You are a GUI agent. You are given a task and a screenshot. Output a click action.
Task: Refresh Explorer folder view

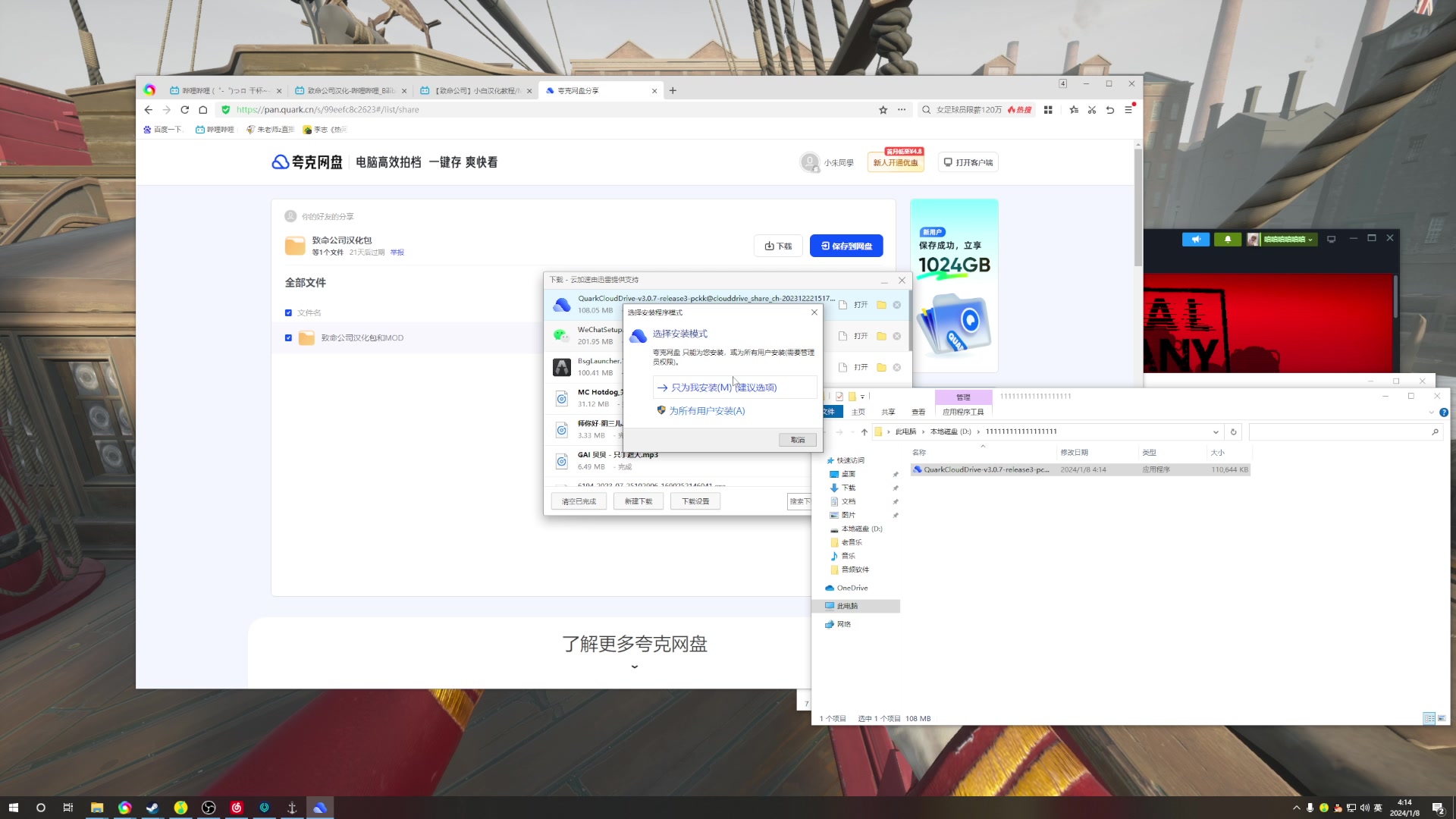pos(1234,432)
